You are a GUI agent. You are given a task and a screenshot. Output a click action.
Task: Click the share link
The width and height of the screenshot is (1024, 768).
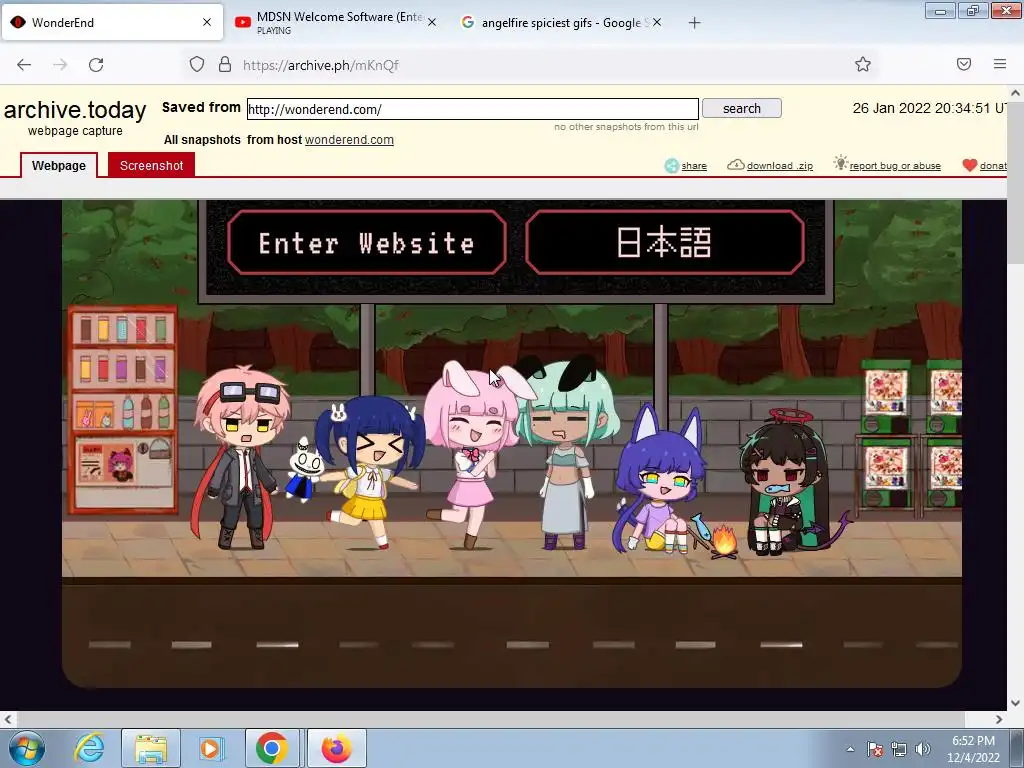pyautogui.click(x=694, y=166)
